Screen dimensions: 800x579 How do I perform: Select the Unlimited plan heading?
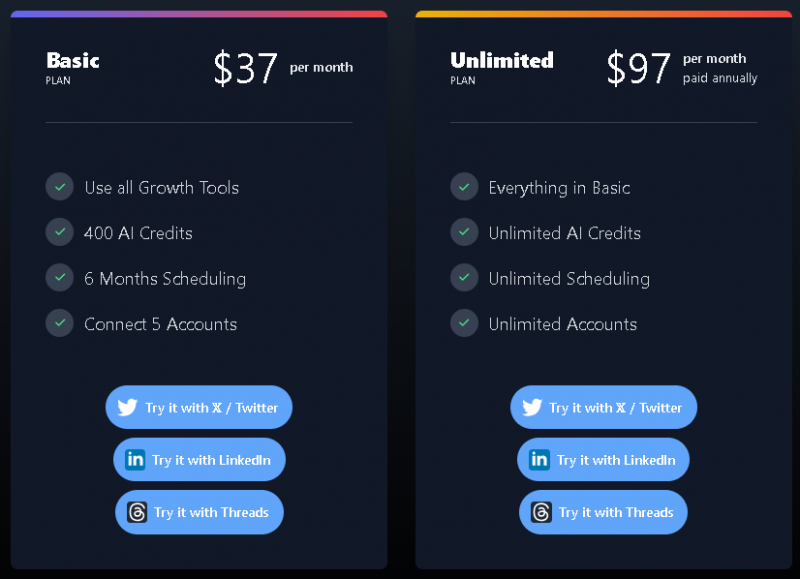pos(502,60)
